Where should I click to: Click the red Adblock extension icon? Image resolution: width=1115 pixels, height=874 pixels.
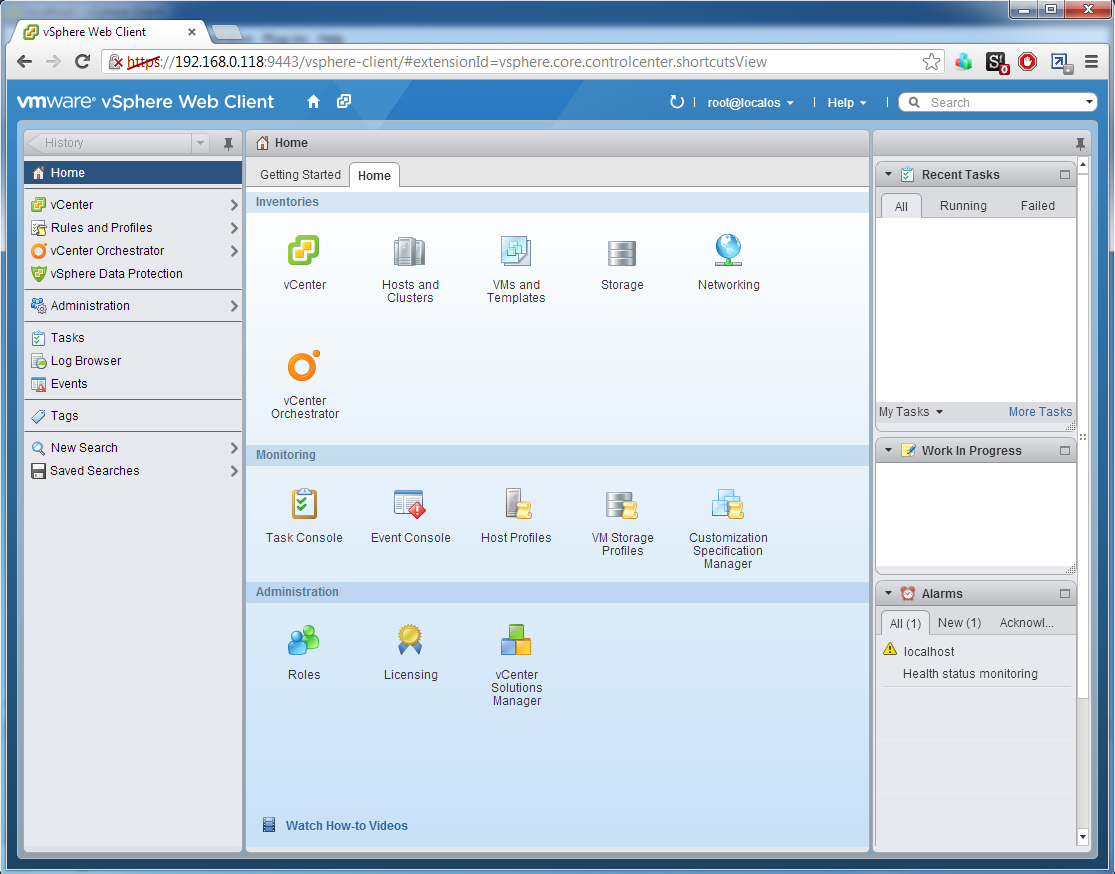click(x=1028, y=62)
